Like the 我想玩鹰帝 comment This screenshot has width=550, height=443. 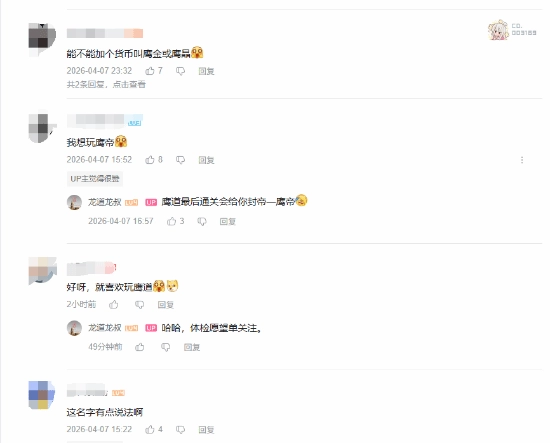(x=150, y=160)
